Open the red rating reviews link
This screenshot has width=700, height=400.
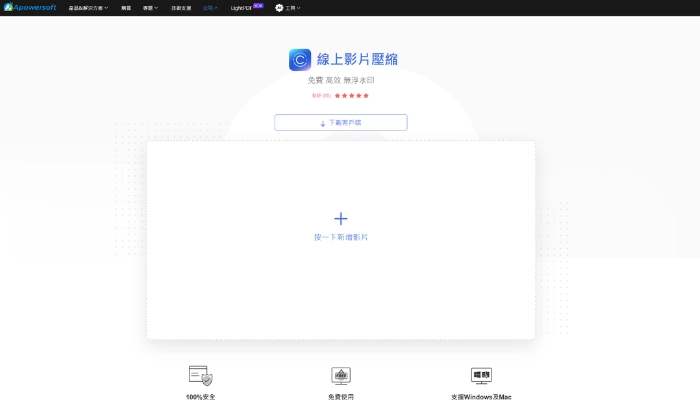pos(321,96)
